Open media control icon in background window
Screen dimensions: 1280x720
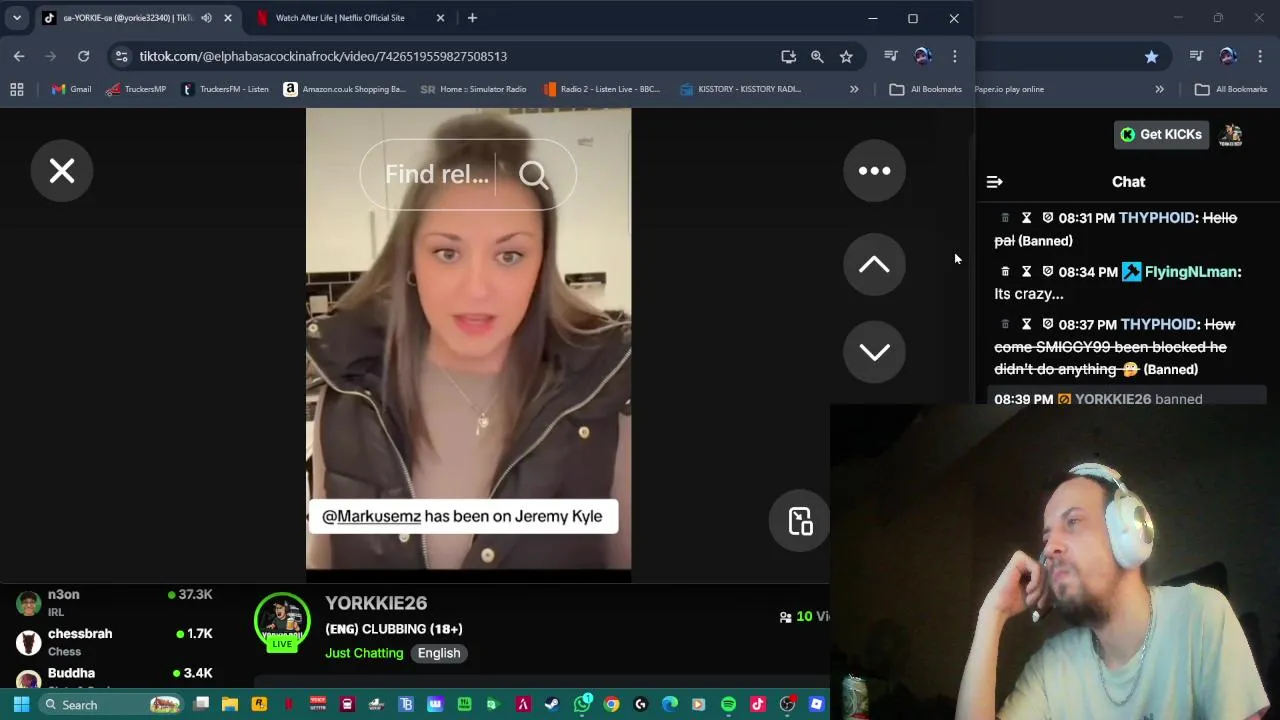pyautogui.click(x=1196, y=56)
